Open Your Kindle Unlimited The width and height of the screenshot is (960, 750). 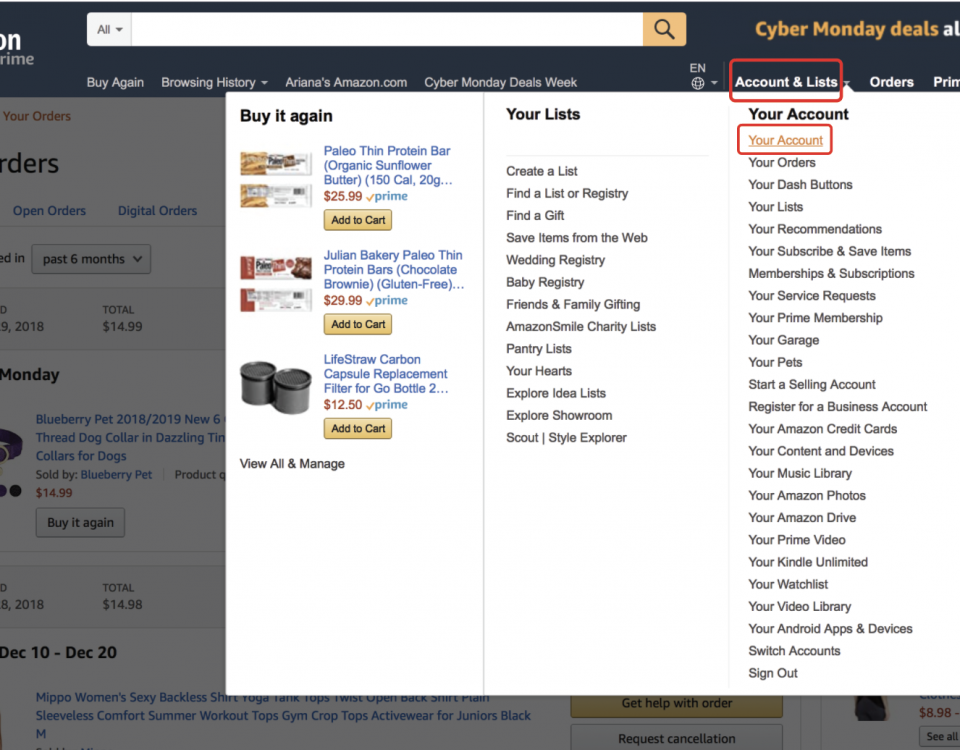(x=808, y=562)
